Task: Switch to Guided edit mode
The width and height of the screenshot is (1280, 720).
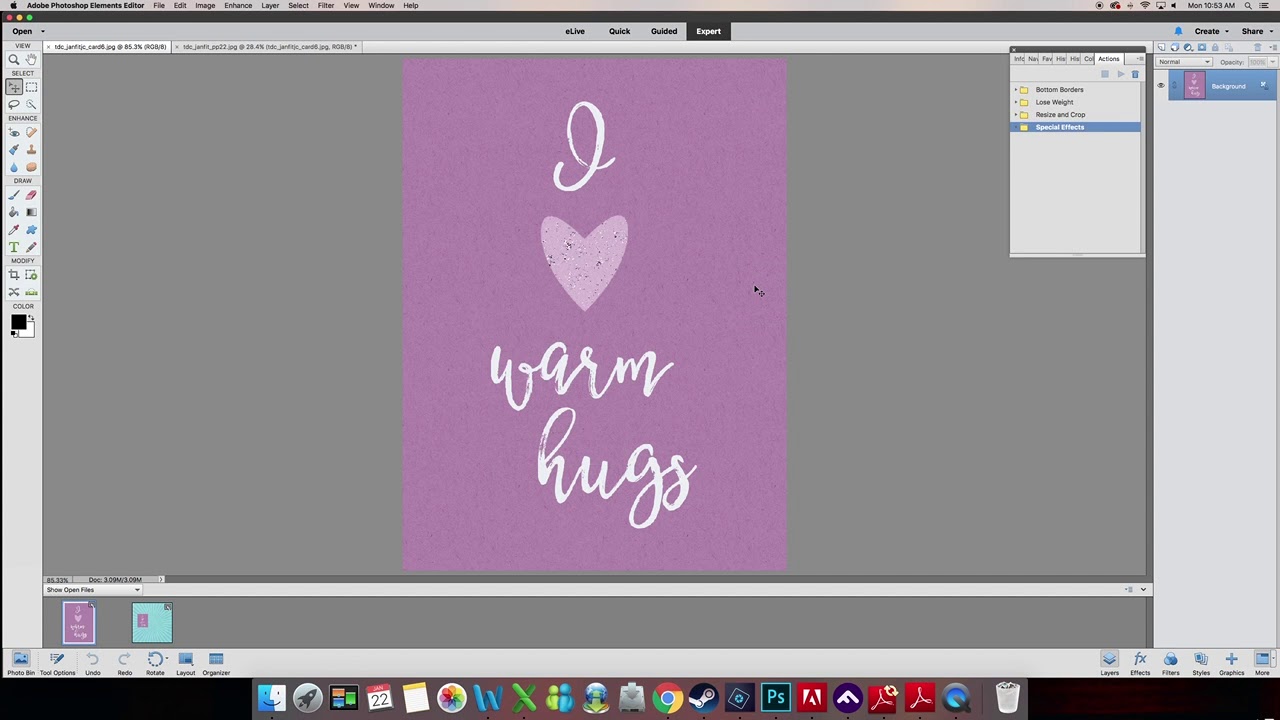Action: 664,31
